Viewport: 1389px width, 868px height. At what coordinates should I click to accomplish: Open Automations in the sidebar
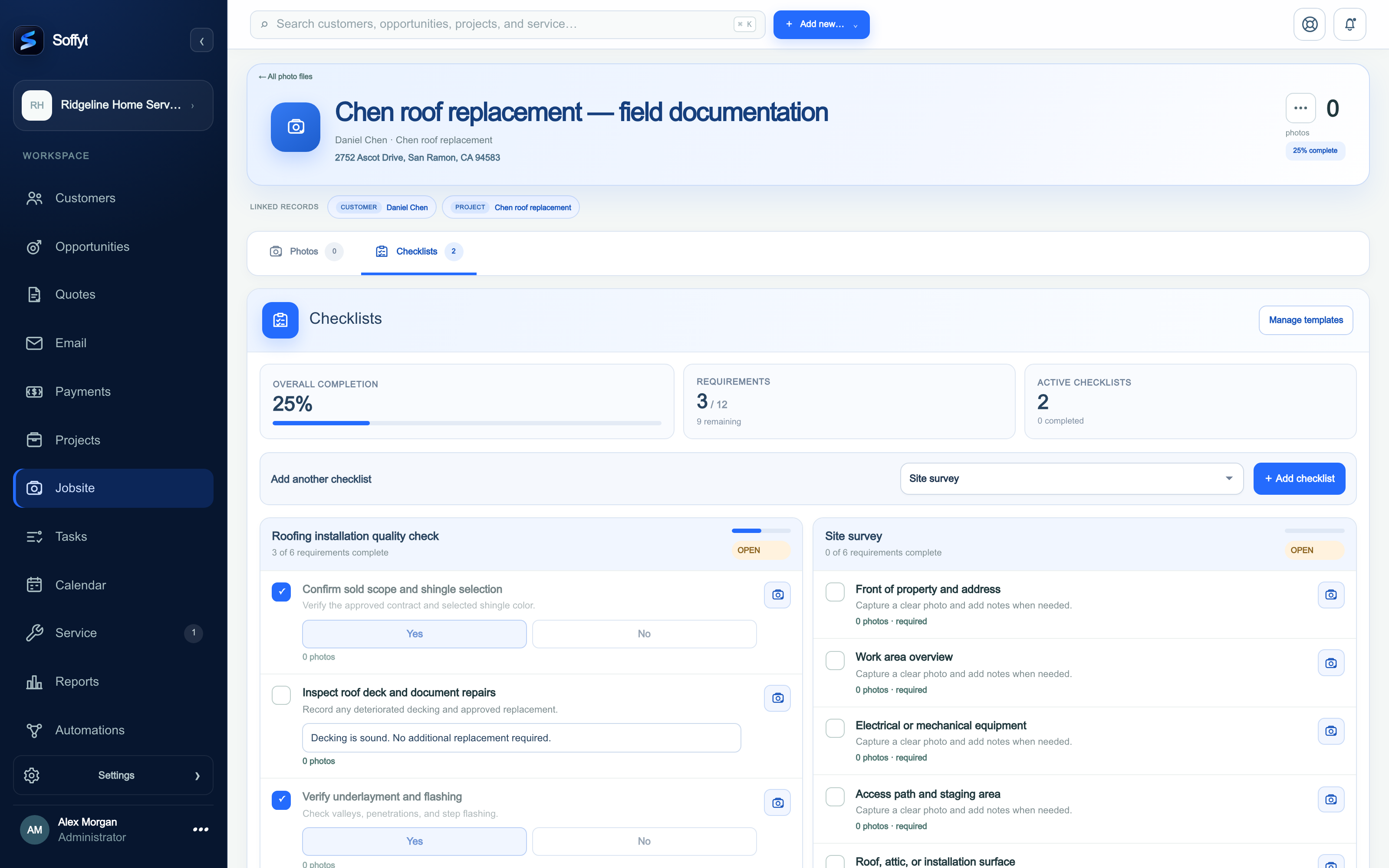click(113, 730)
